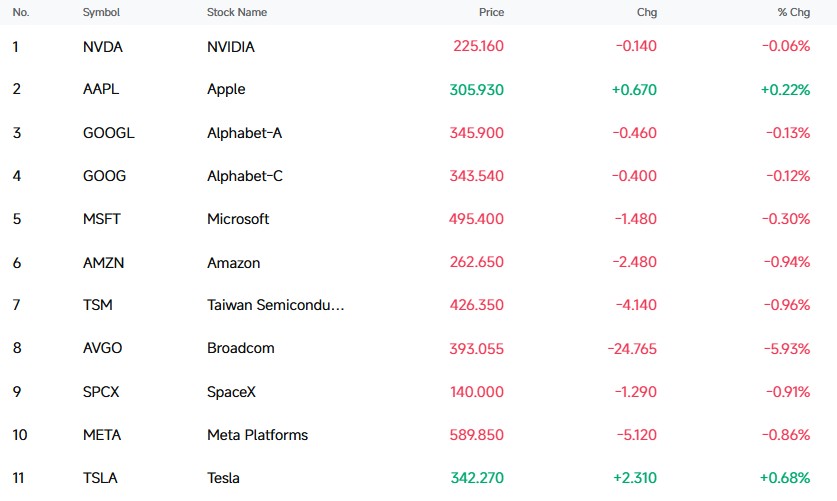The image size is (837, 501).
Task: Click the Chg column header
Action: click(x=646, y=12)
